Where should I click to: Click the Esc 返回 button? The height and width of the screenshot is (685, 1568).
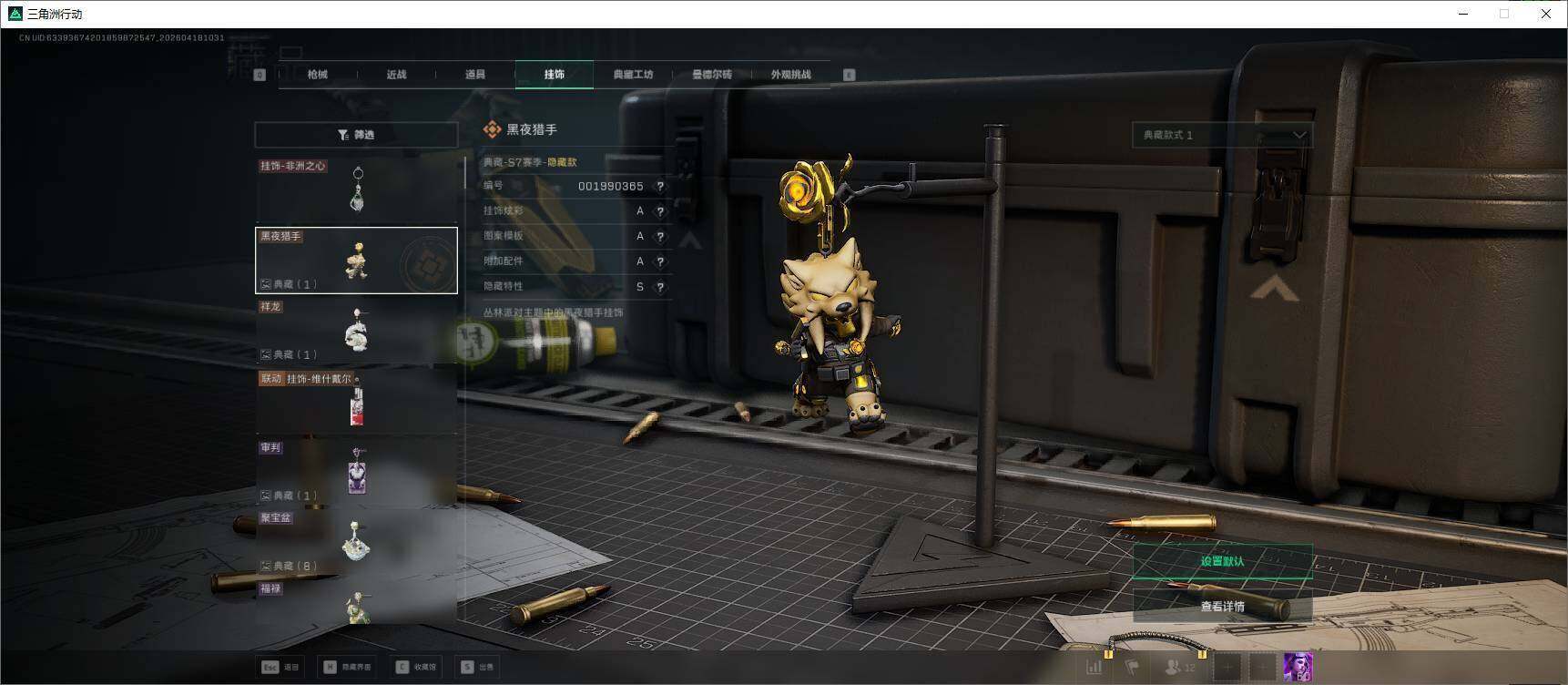(x=280, y=667)
